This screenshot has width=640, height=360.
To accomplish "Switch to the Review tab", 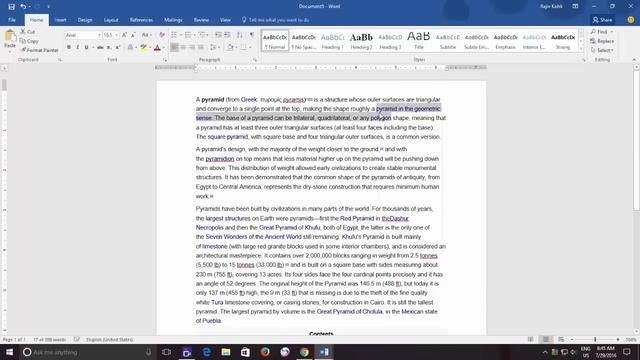I will [x=201, y=20].
